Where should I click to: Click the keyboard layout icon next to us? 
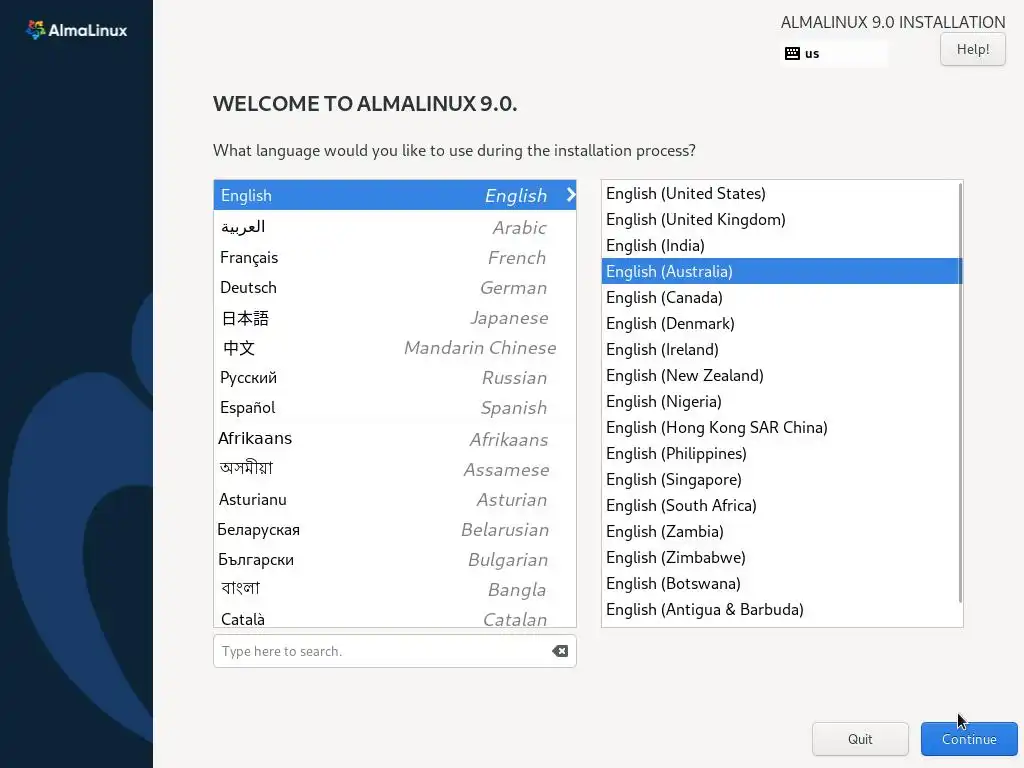coord(792,54)
